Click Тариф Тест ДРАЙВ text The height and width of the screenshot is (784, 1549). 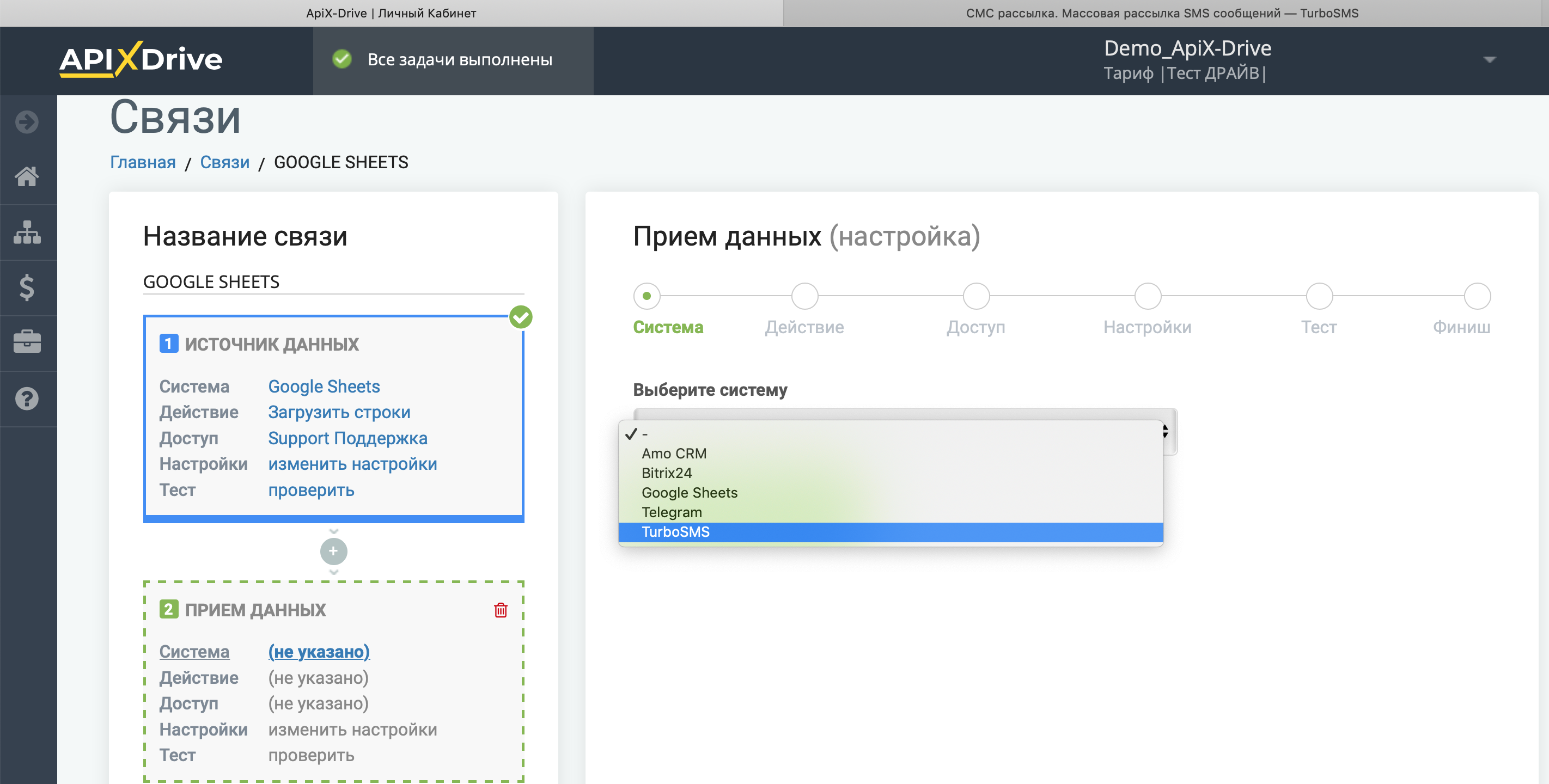1185,73
